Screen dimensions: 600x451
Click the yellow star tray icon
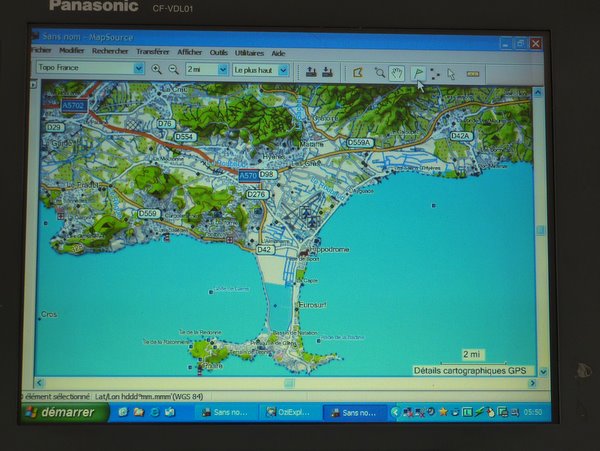[x=443, y=412]
